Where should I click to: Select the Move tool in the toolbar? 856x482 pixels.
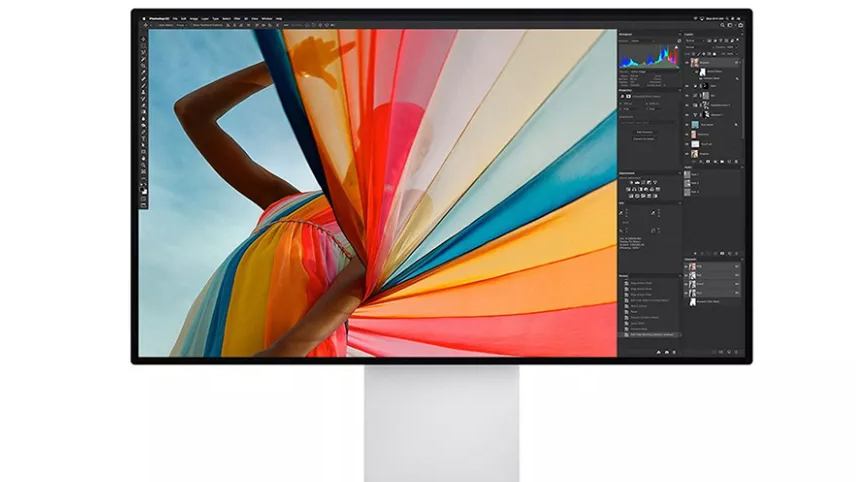pyautogui.click(x=144, y=39)
